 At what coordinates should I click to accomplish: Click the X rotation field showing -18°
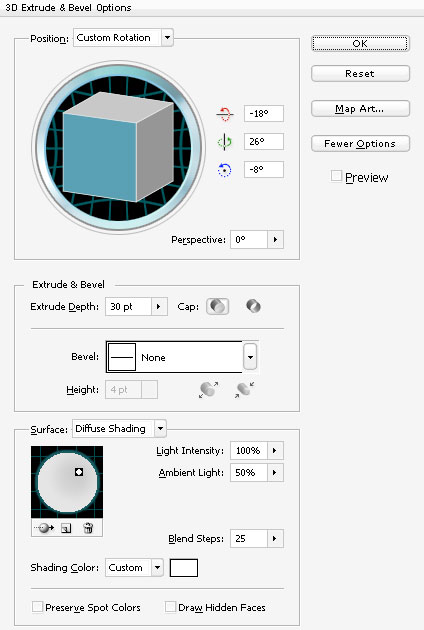tap(264, 114)
